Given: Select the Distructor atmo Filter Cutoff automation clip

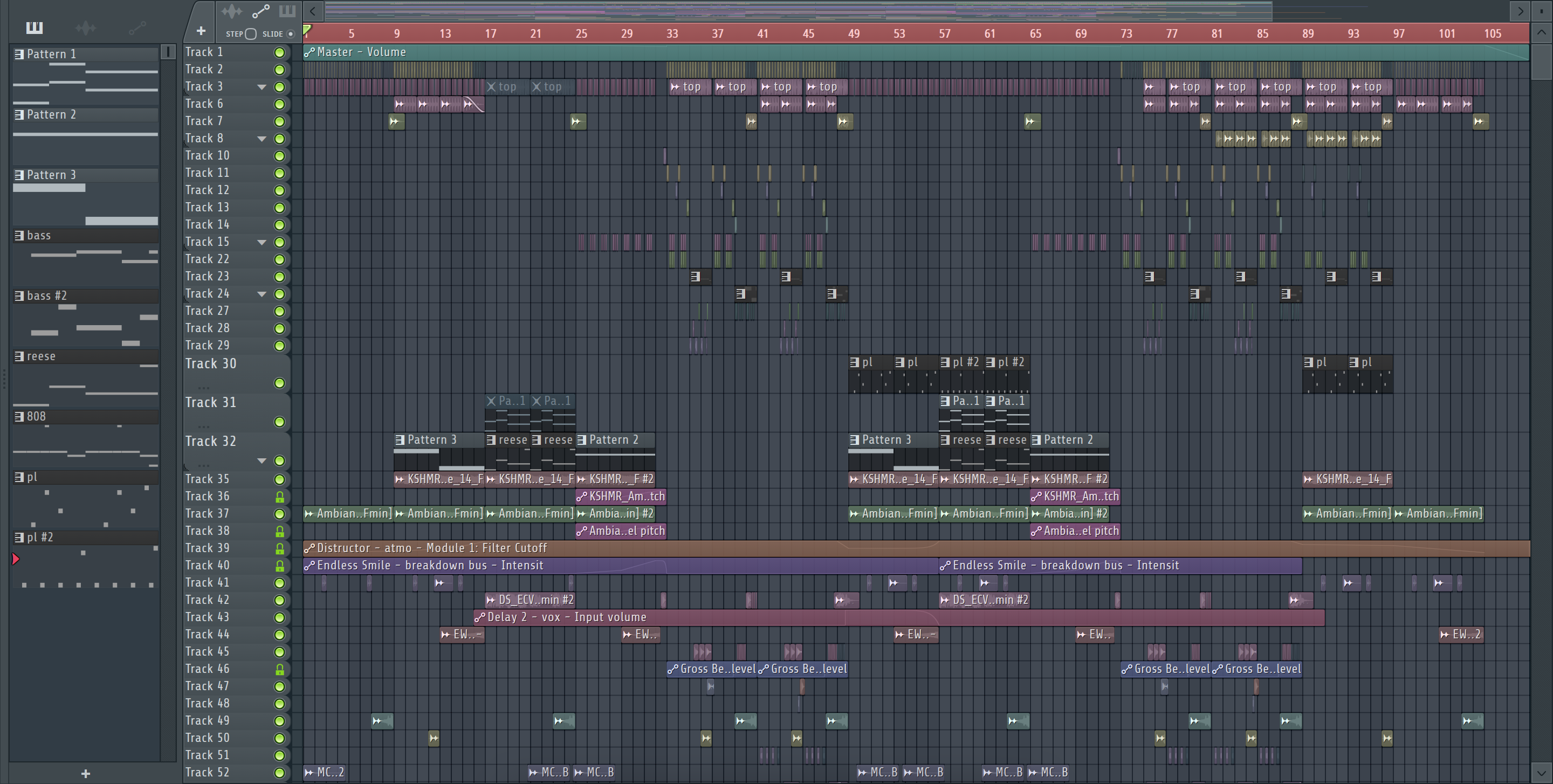Looking at the screenshot, I should coord(916,548).
